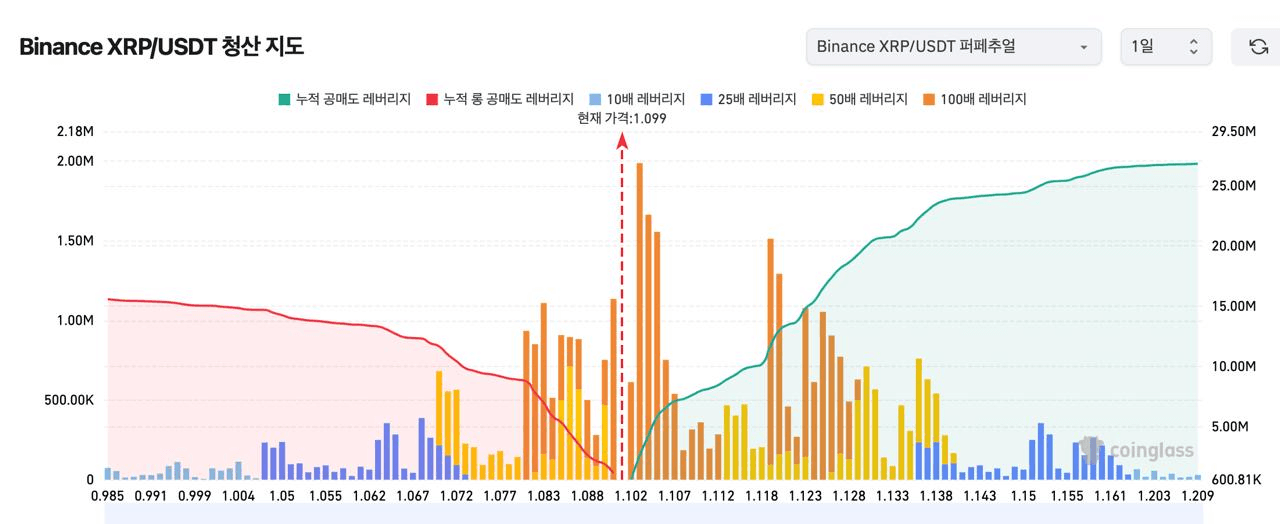
Task: Click the refresh icon button
Action: tap(1258, 46)
